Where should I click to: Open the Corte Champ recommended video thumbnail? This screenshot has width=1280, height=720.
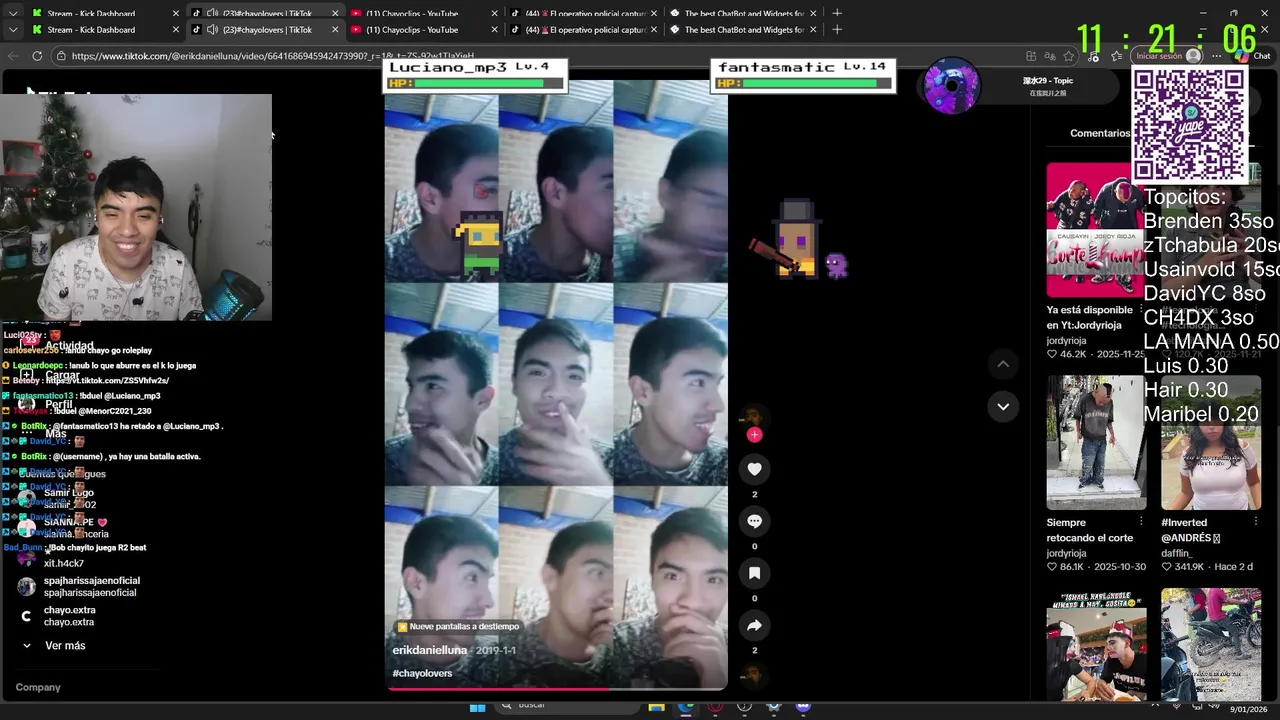(x=1095, y=229)
